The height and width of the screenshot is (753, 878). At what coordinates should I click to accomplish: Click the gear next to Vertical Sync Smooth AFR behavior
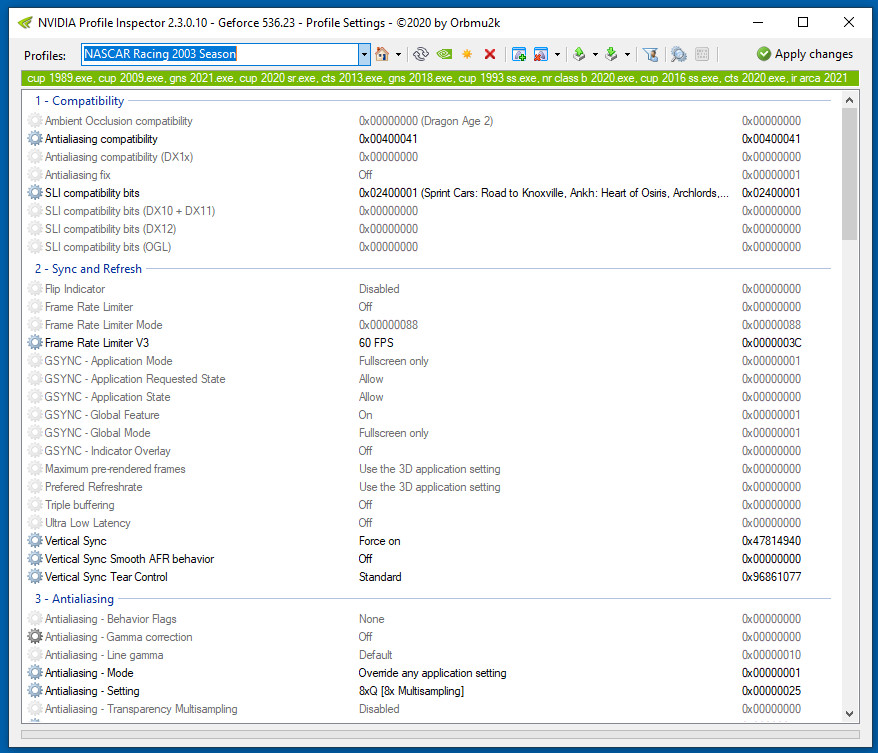[x=35, y=559]
